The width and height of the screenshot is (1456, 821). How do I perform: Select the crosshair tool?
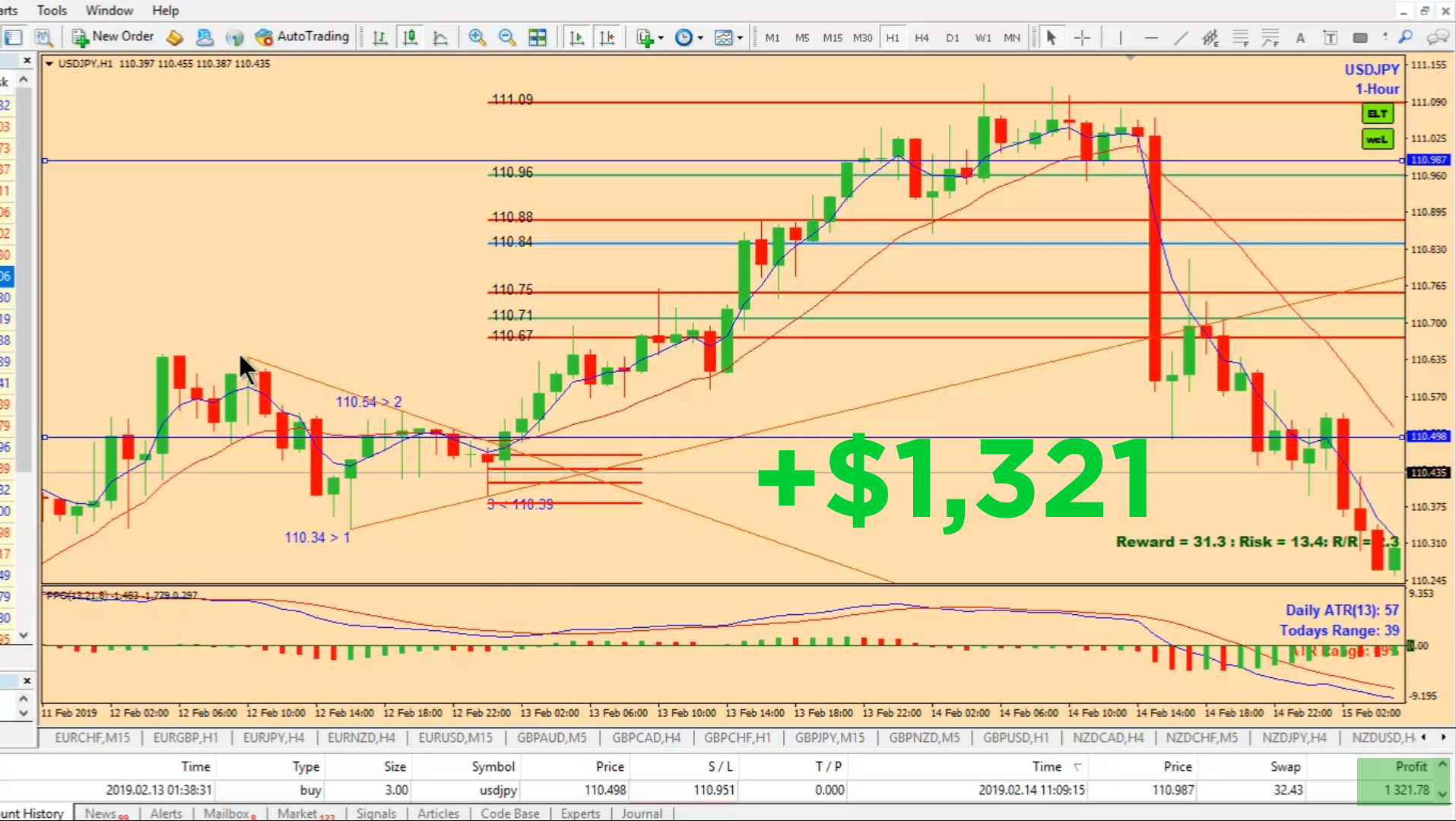[x=1082, y=37]
